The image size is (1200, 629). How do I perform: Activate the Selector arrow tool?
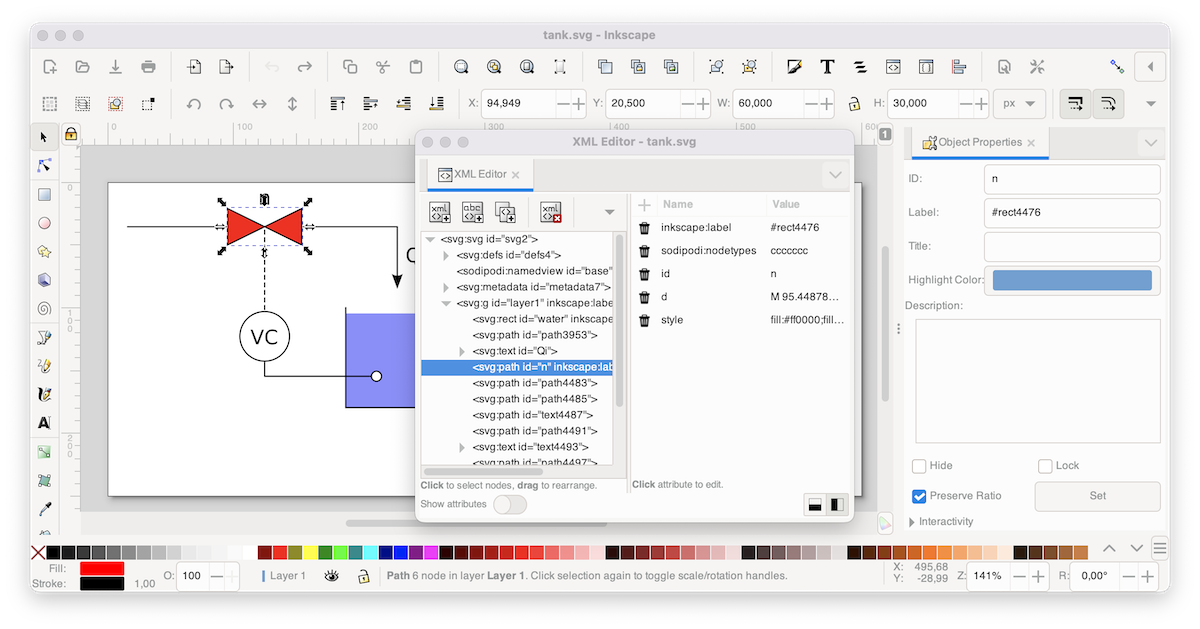44,137
